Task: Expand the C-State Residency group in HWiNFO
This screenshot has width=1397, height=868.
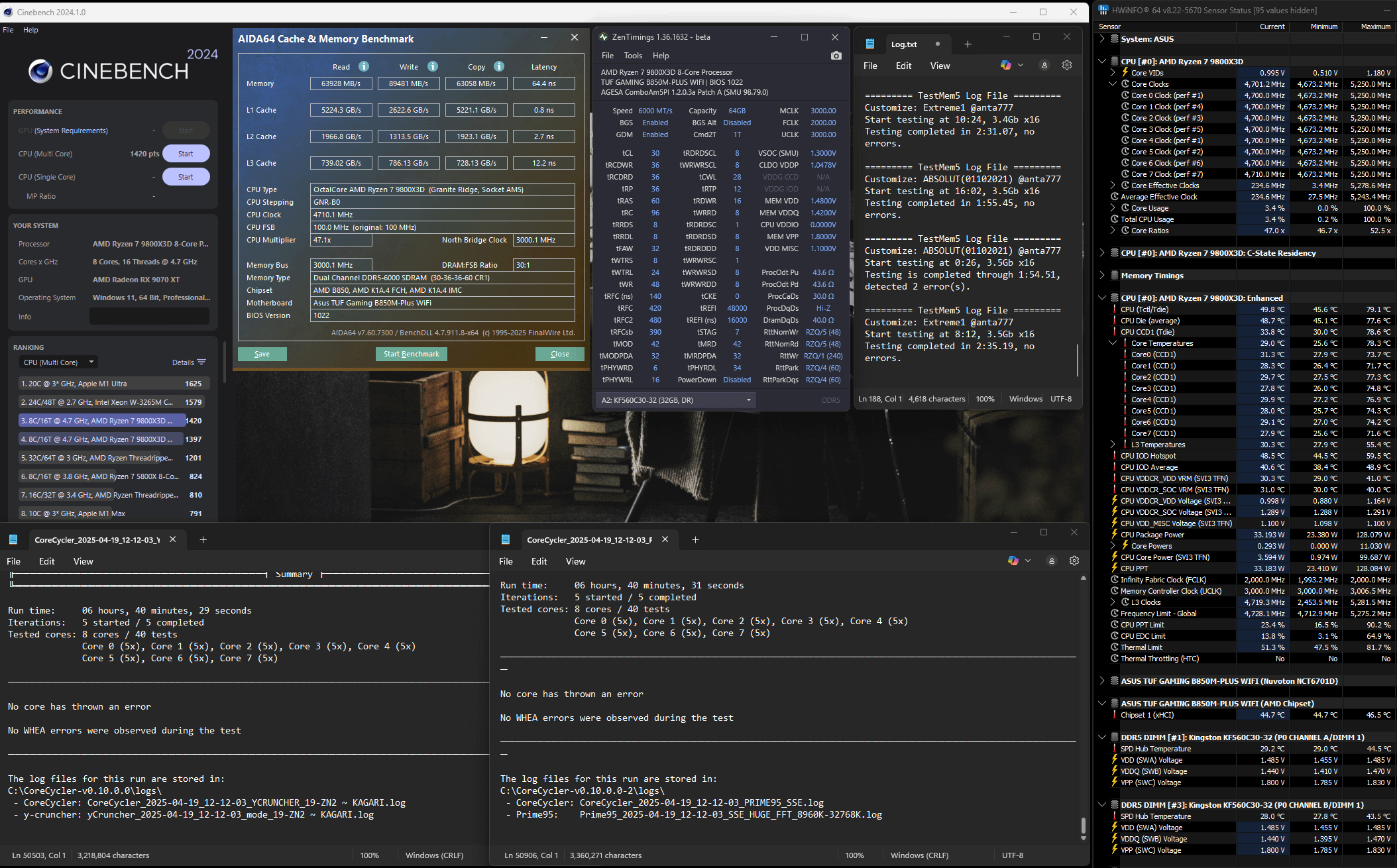Action: pyautogui.click(x=1102, y=252)
